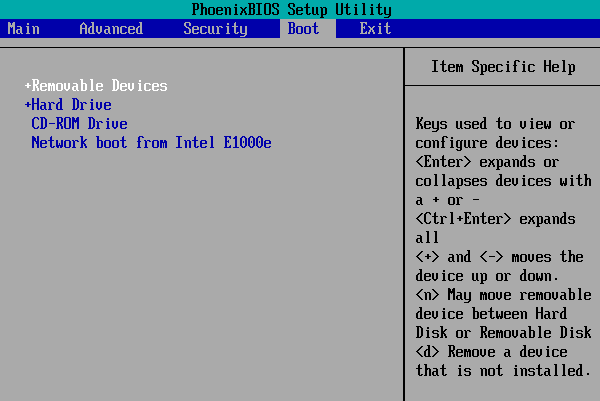Click the help line '<d> Remove a device'
This screenshot has width=600, height=401.
pyautogui.click(x=492, y=352)
